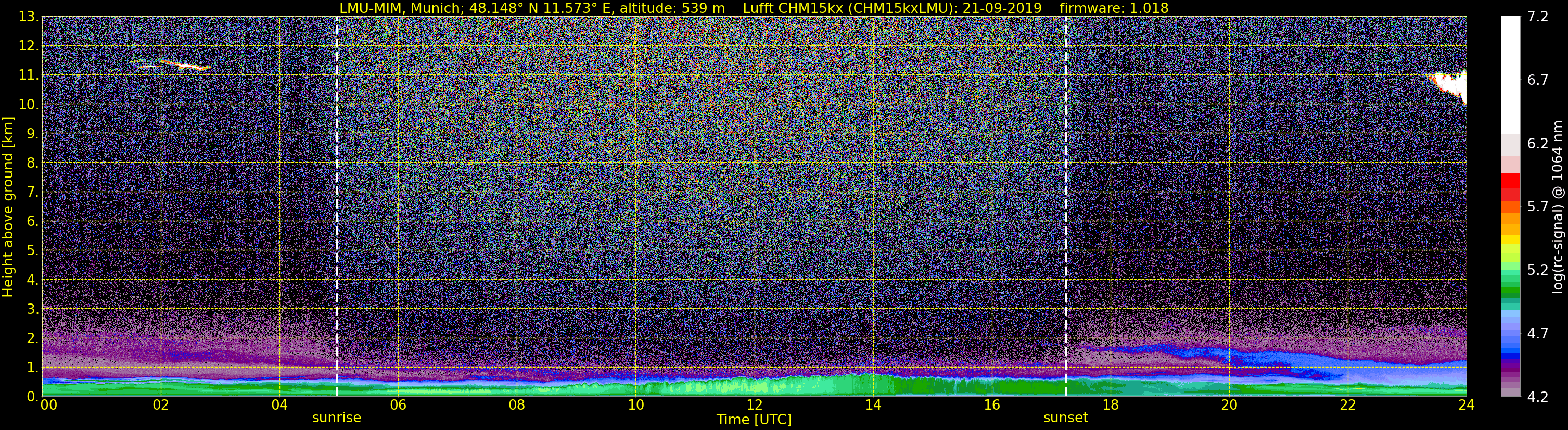Click the 'Height above ground [km]' axis title
The image size is (1568, 430).
pos(8,207)
